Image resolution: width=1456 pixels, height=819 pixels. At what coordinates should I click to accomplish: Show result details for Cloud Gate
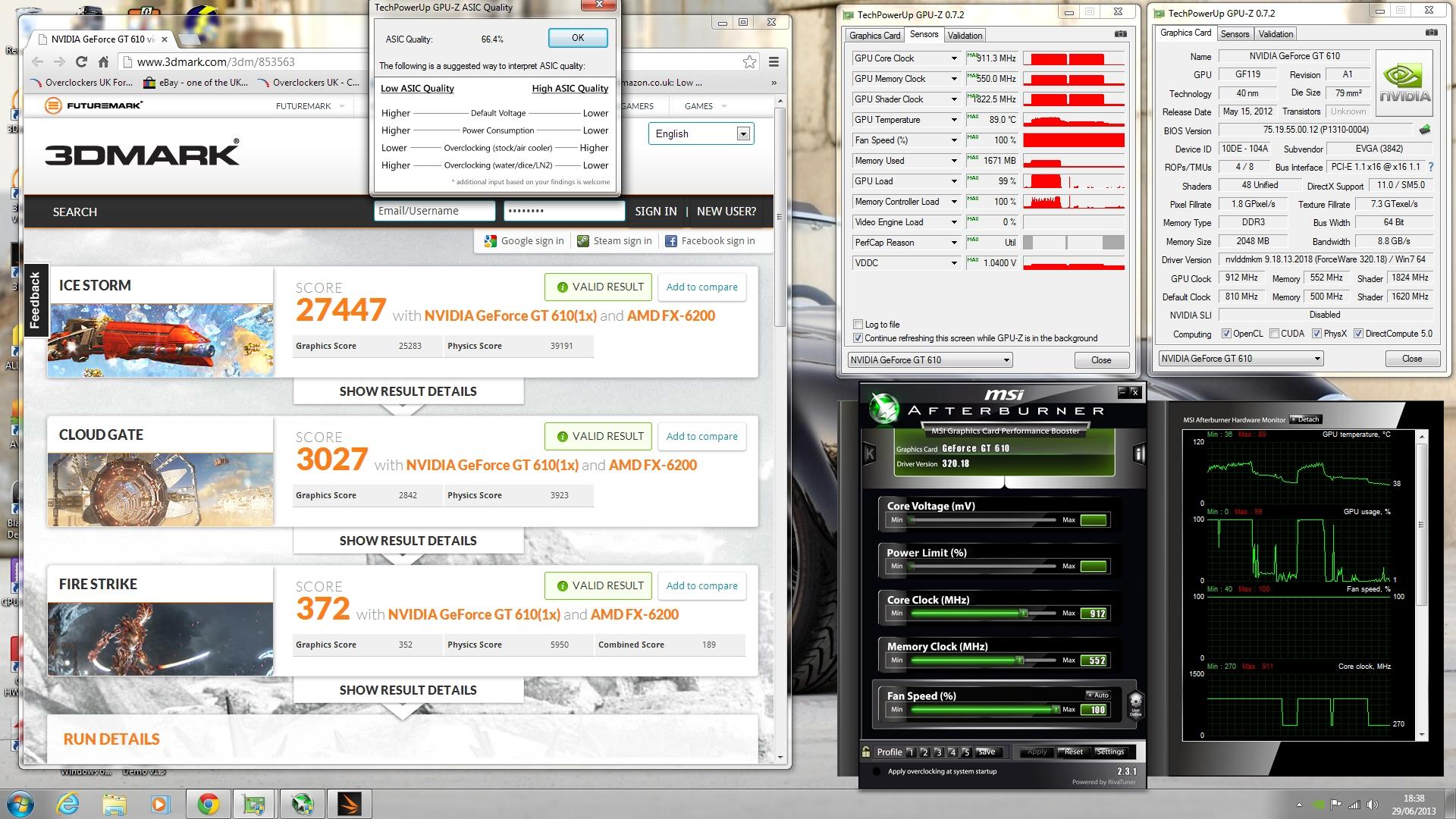pyautogui.click(x=408, y=541)
